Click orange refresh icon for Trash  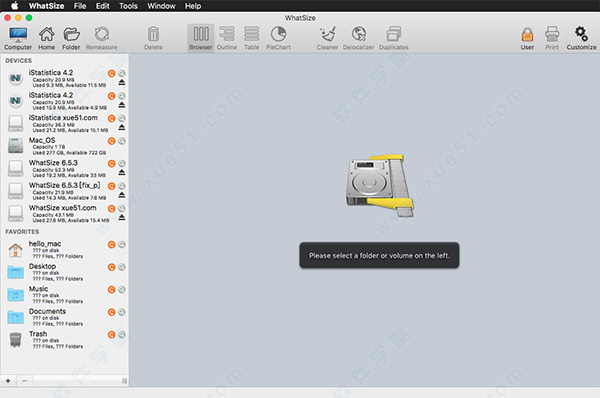coord(111,335)
